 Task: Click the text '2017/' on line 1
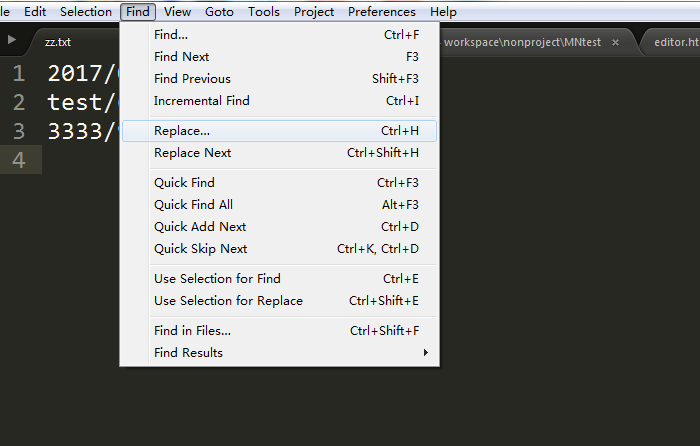[x=80, y=74]
